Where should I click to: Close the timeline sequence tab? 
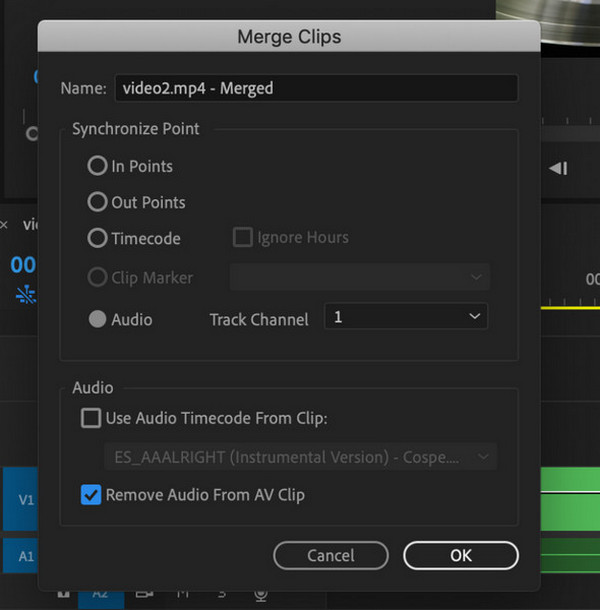pos(4,224)
